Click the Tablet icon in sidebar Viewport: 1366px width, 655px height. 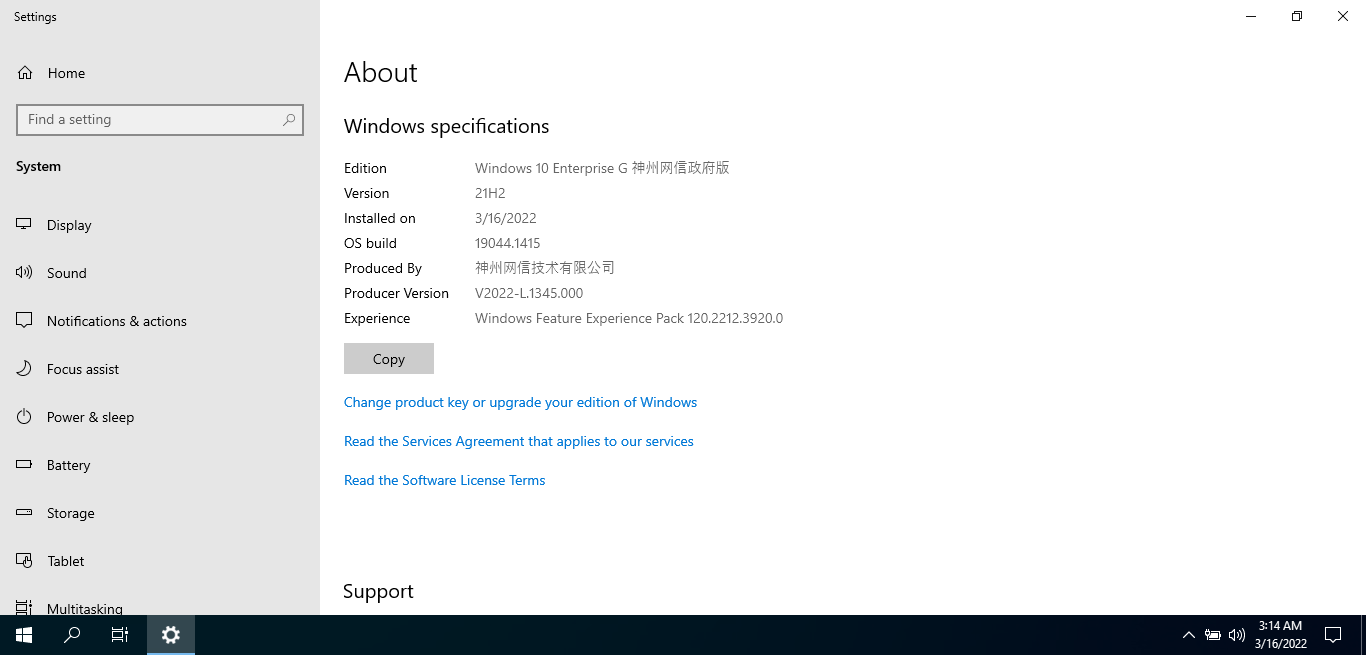tap(24, 561)
